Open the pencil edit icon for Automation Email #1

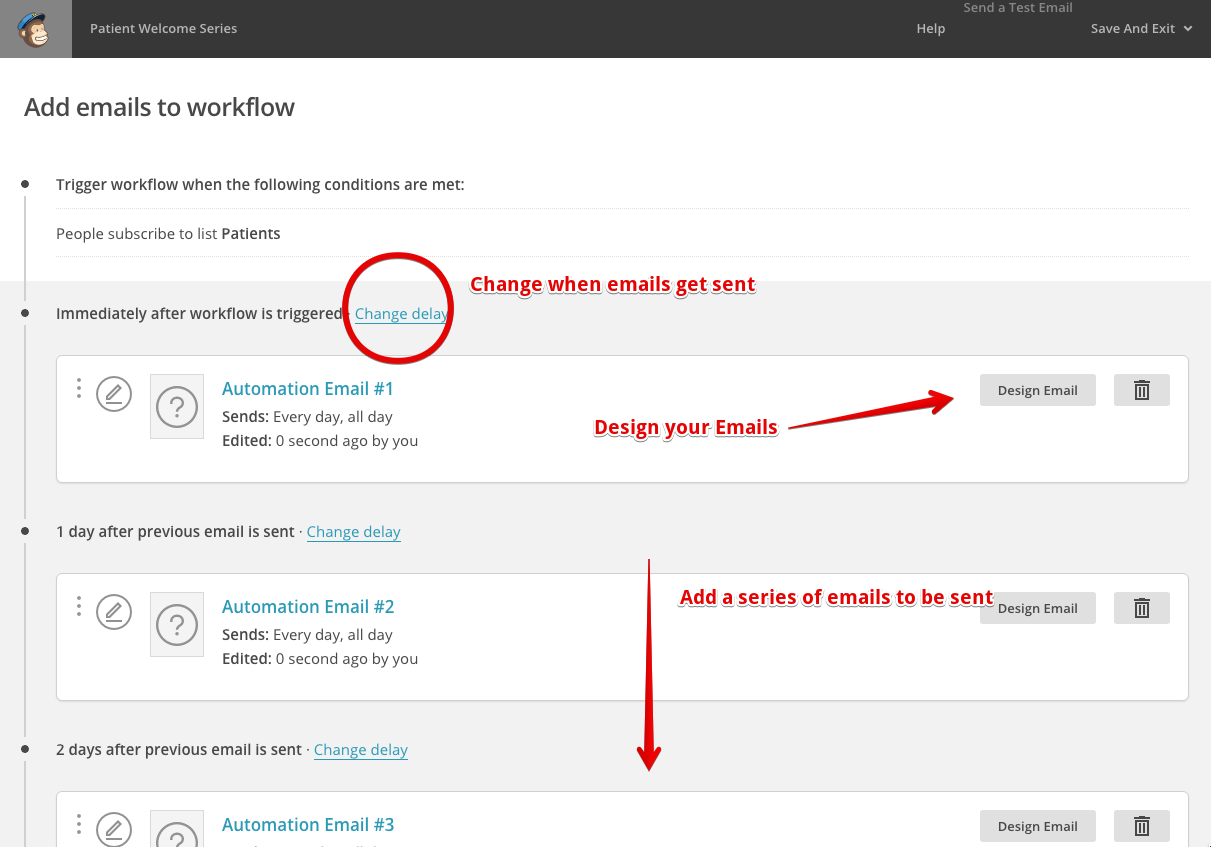point(113,393)
